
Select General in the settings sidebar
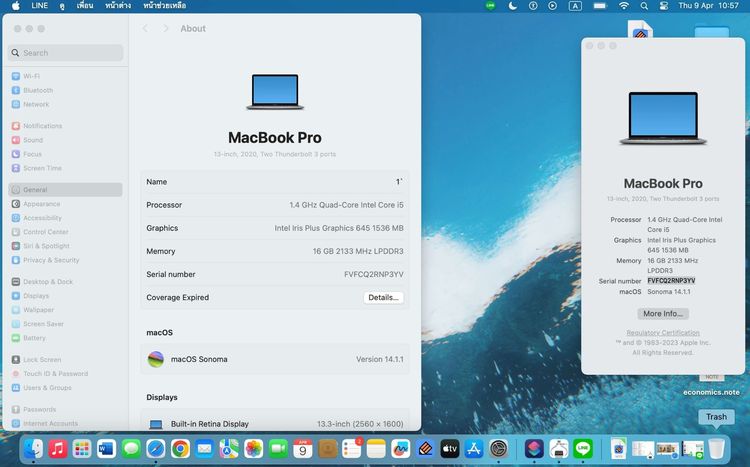point(65,189)
